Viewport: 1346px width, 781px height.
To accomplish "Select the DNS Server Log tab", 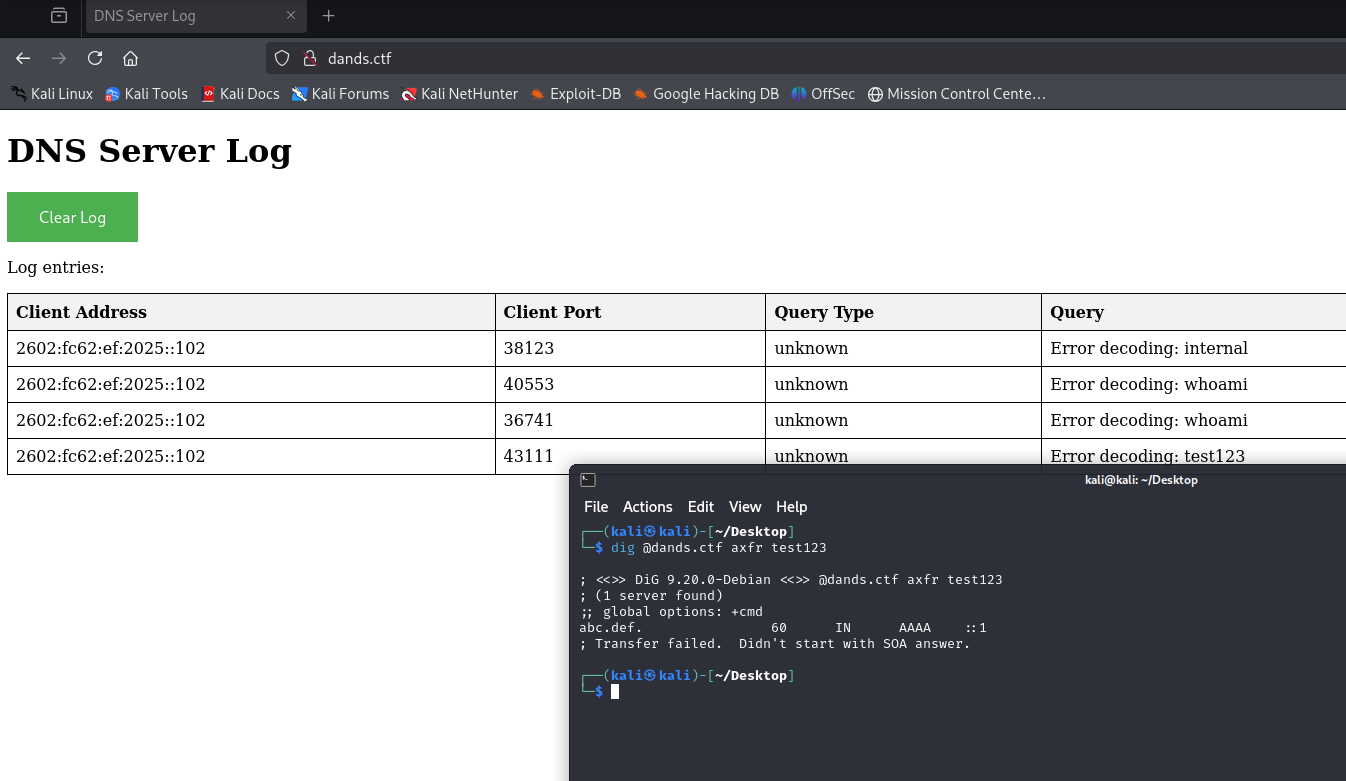I will [x=180, y=16].
